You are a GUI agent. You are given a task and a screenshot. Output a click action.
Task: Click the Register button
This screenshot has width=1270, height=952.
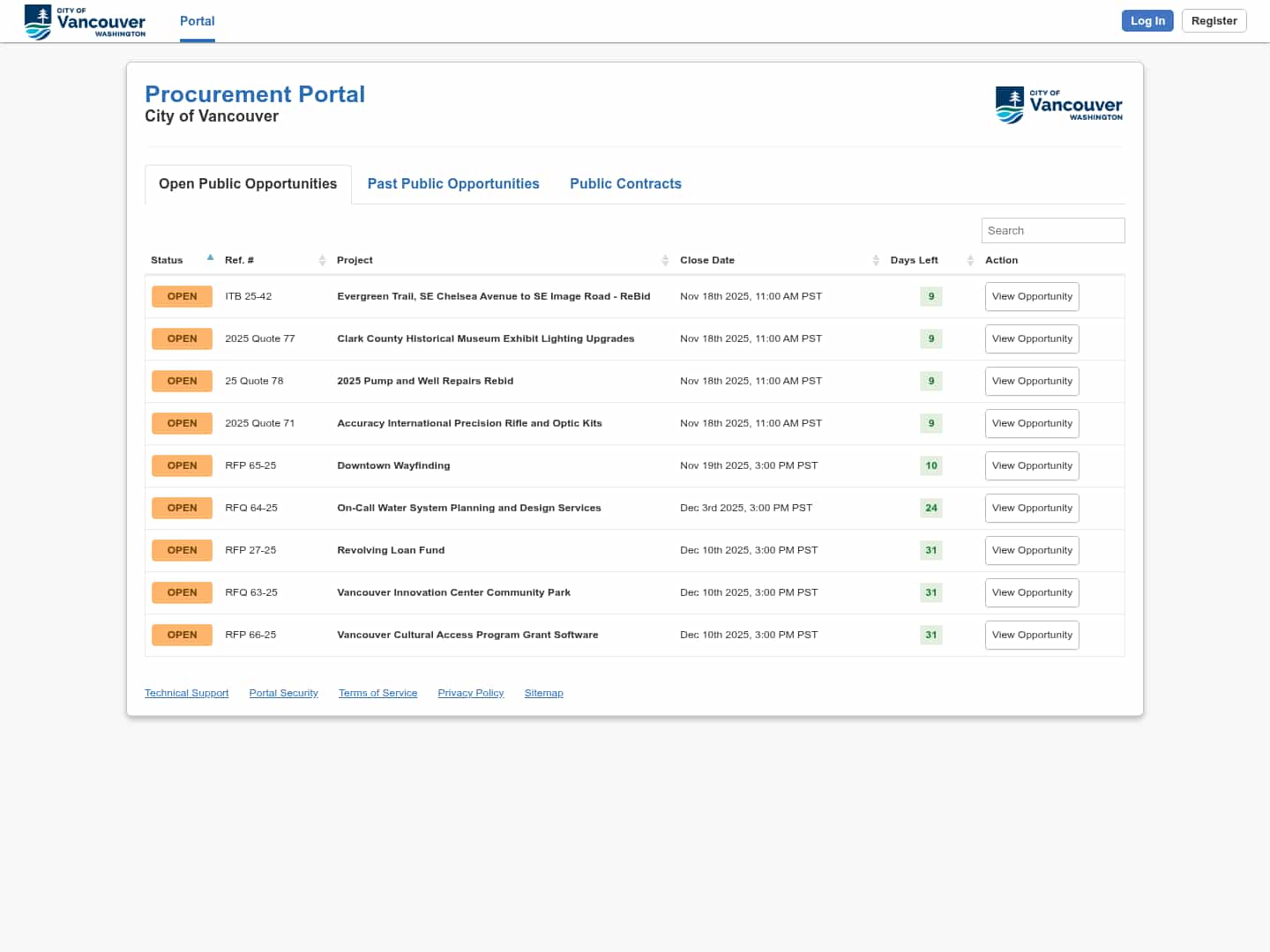[x=1214, y=21]
